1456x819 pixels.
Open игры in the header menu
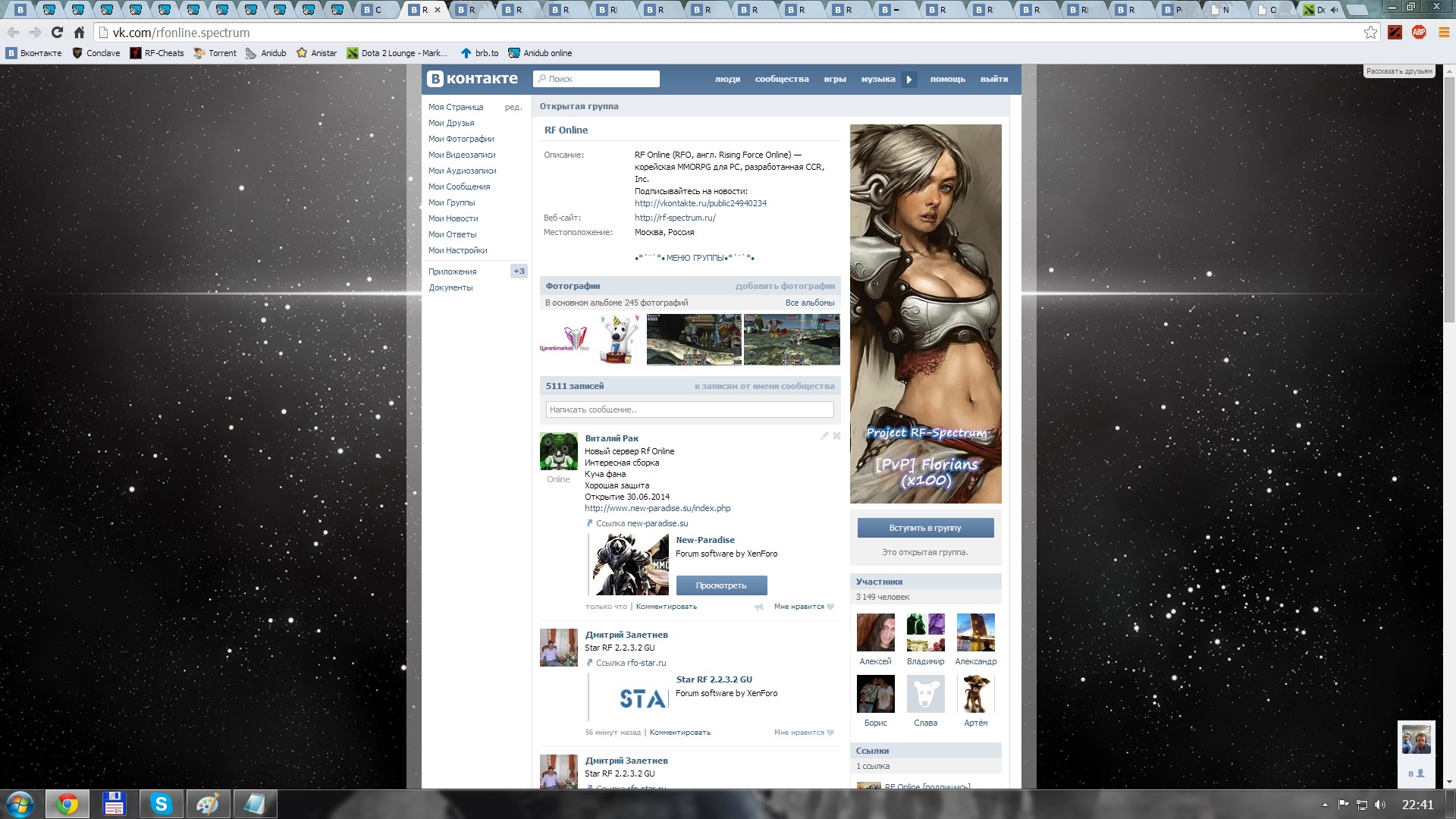835,79
